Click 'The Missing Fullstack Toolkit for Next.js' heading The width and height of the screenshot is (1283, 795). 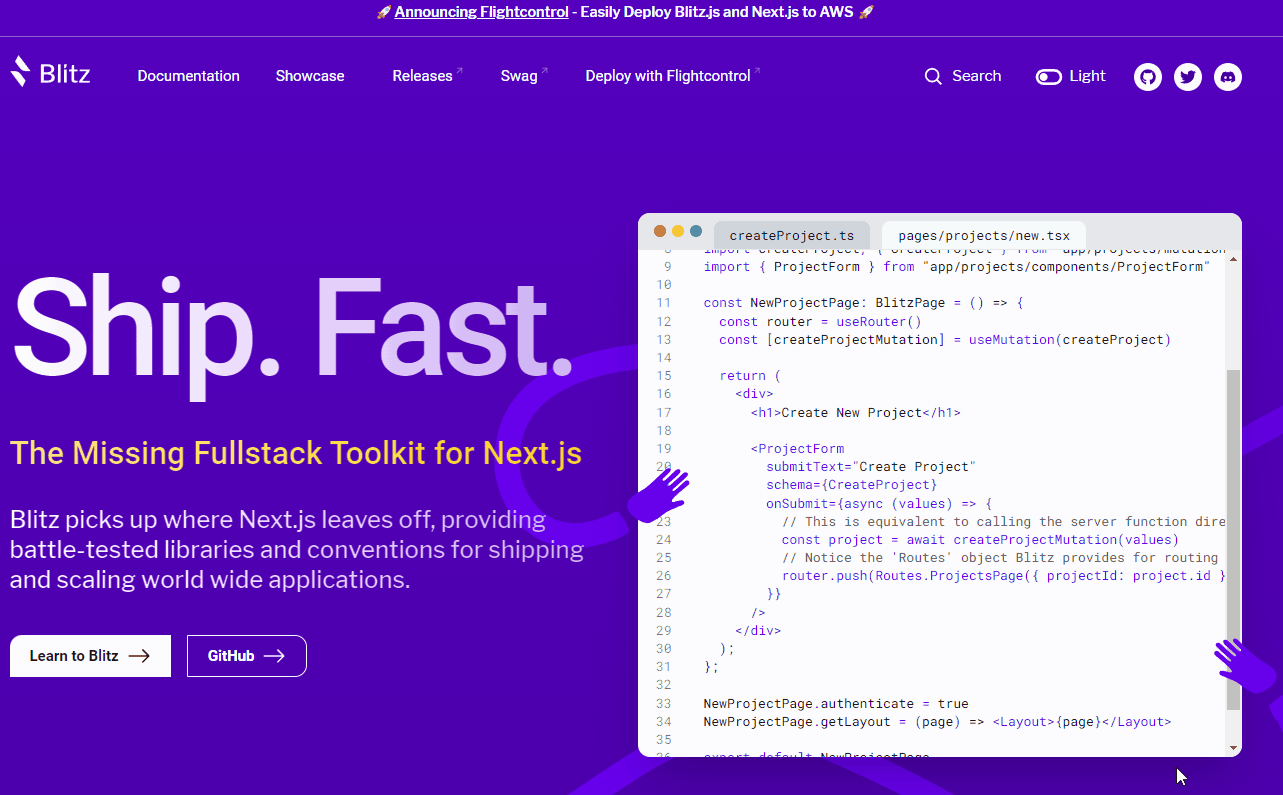296,453
